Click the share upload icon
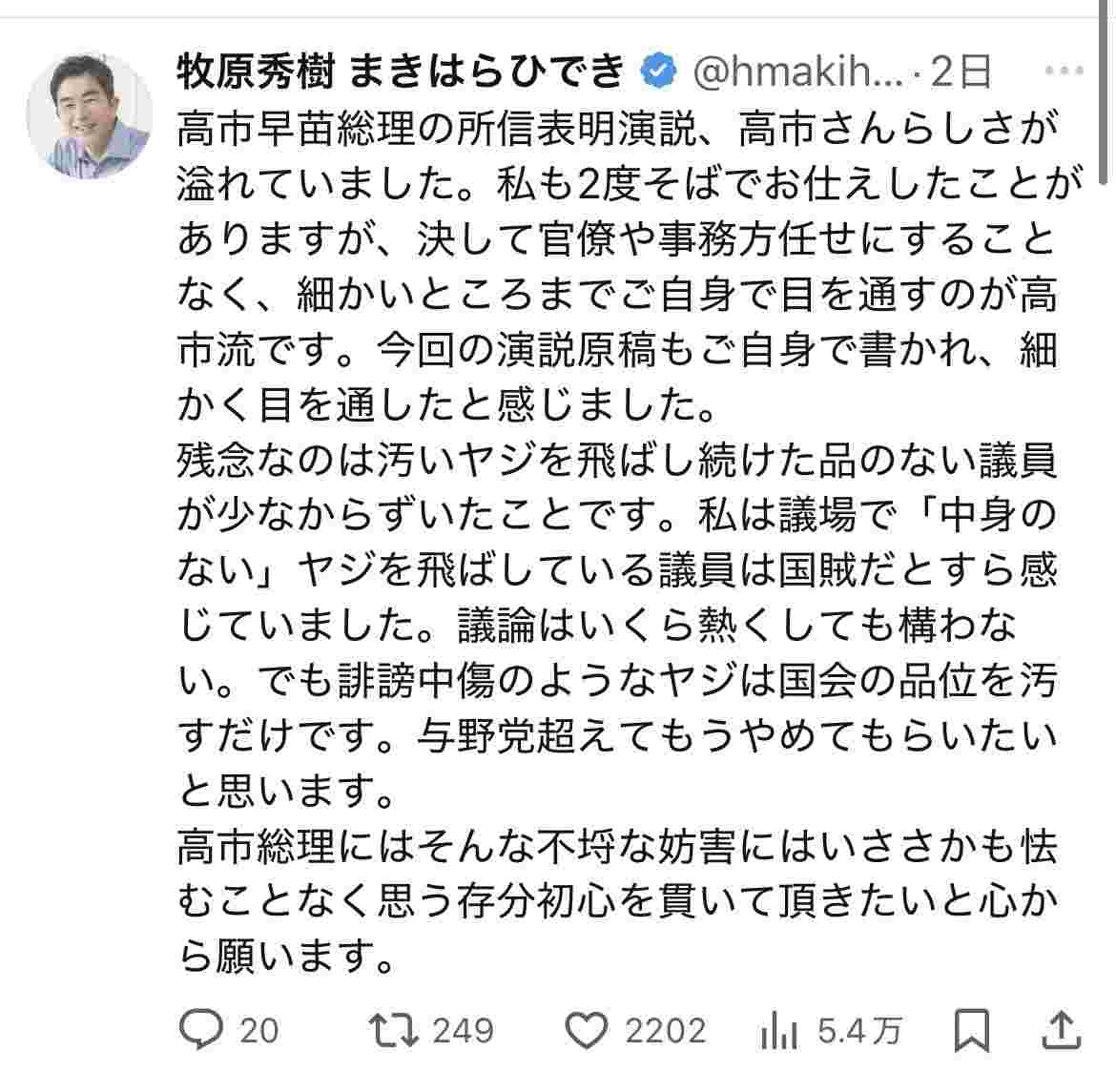 1061,1030
